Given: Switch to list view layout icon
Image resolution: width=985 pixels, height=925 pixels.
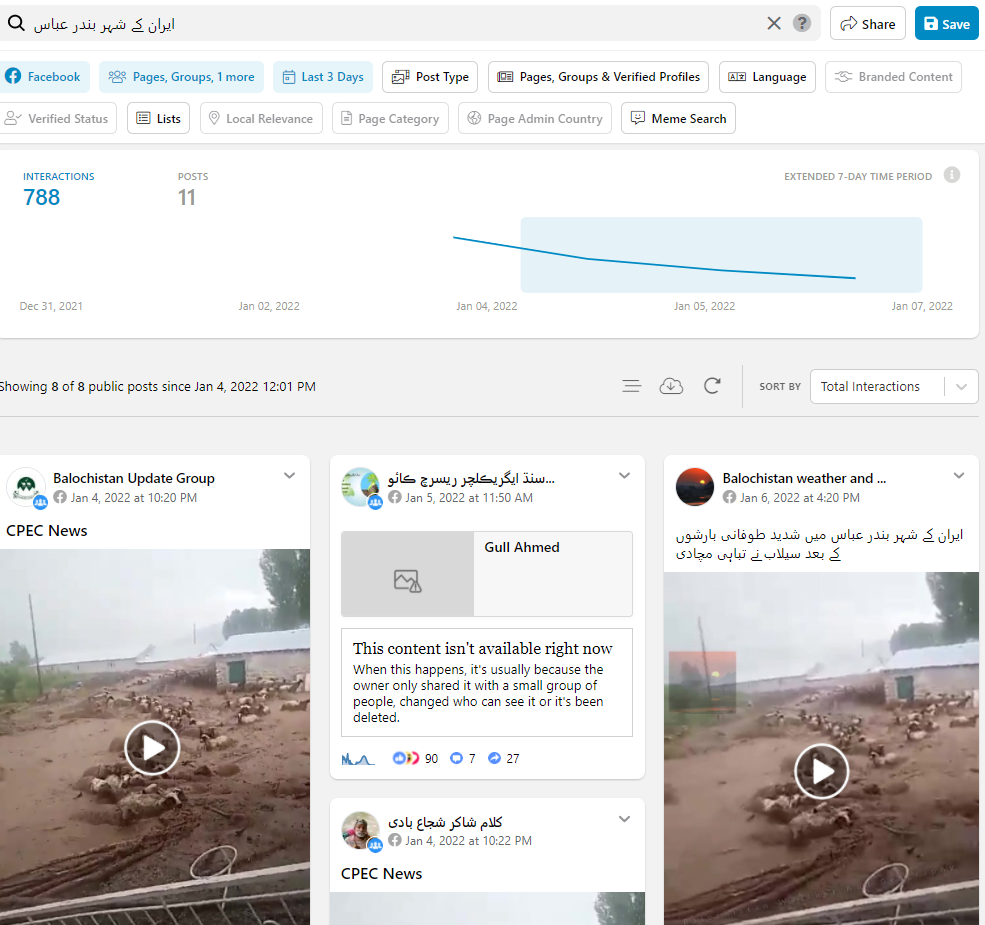Looking at the screenshot, I should (631, 386).
